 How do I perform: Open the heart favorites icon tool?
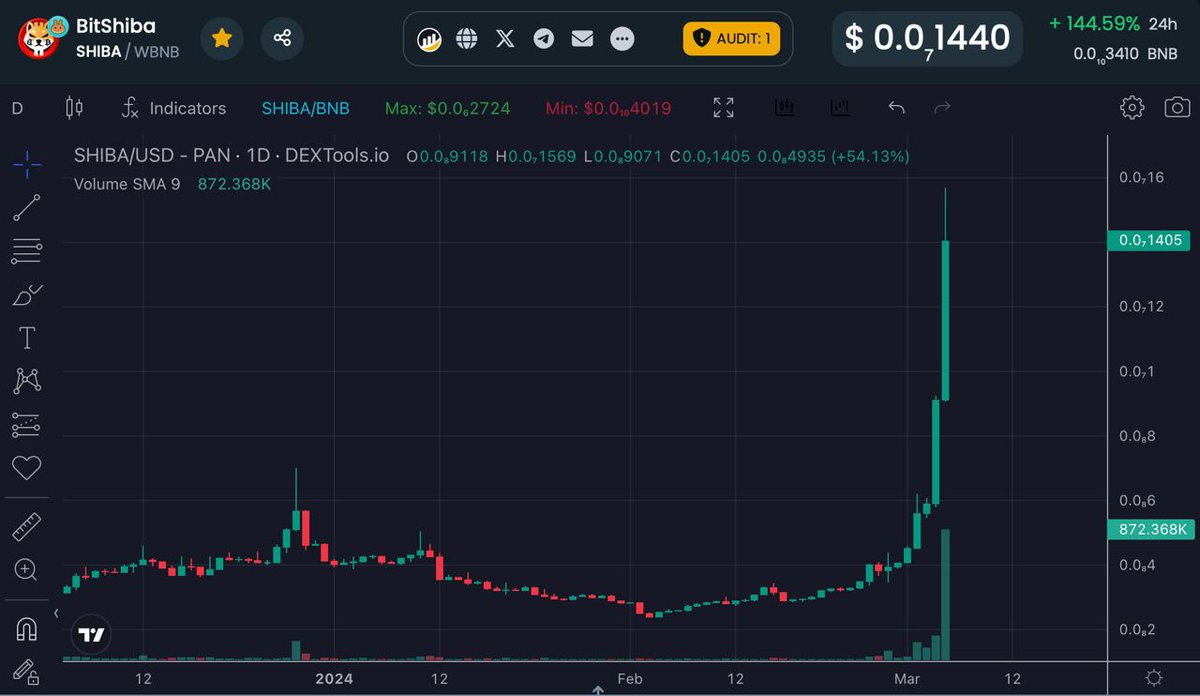(27, 467)
